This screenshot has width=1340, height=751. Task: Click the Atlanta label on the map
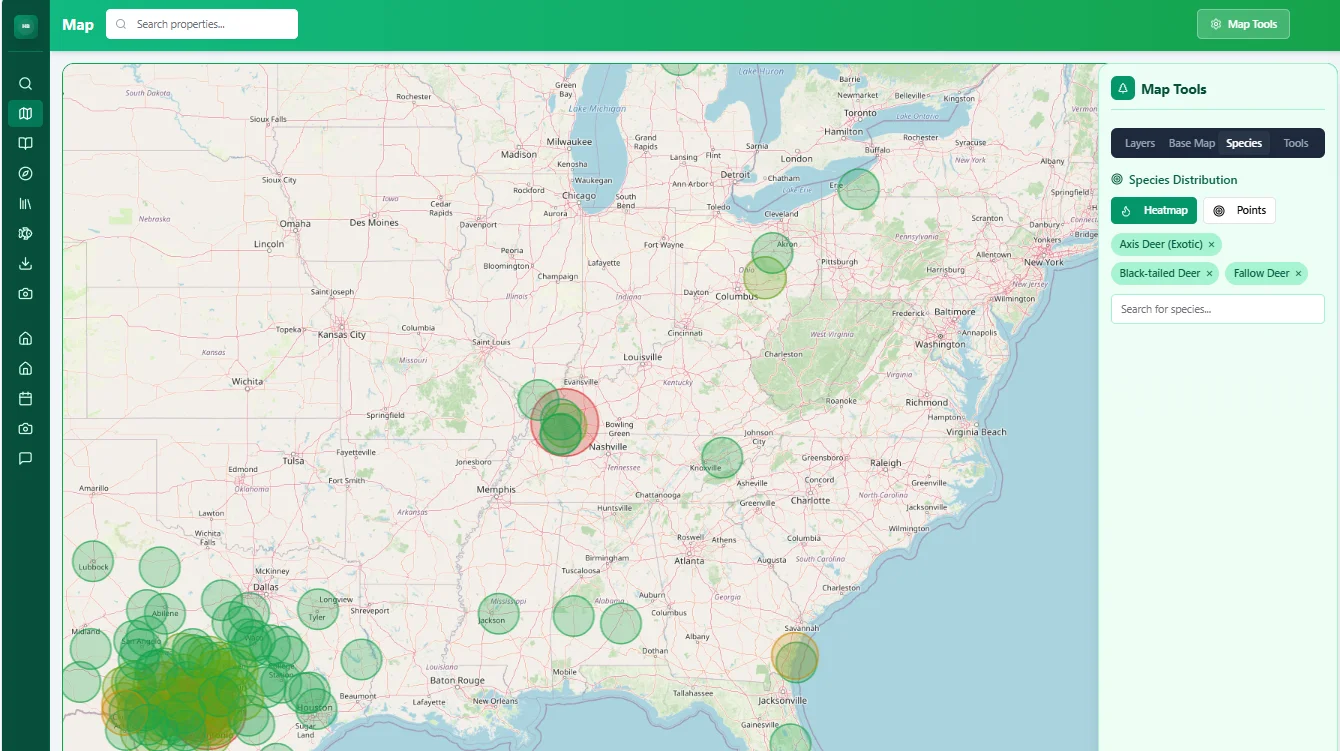pyautogui.click(x=688, y=561)
